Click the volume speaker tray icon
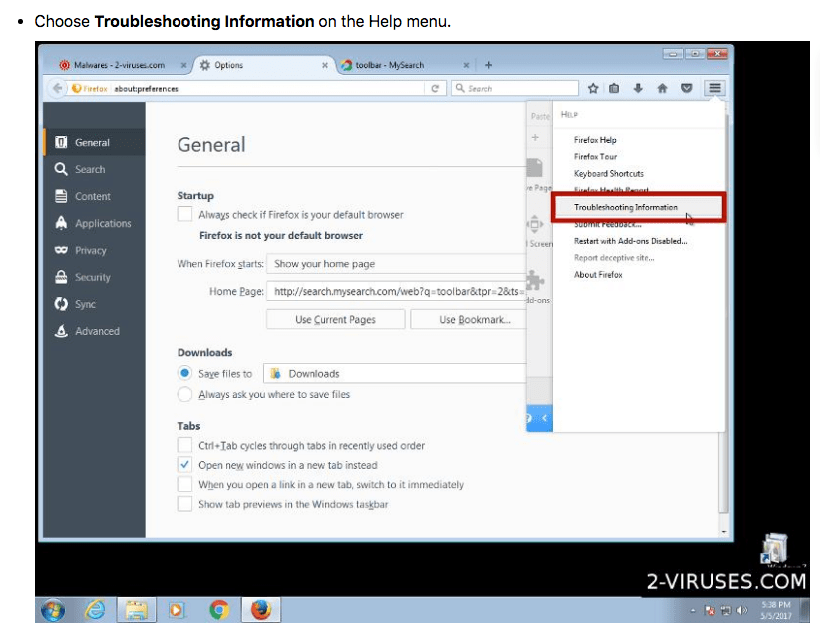820x635 pixels. point(742,610)
